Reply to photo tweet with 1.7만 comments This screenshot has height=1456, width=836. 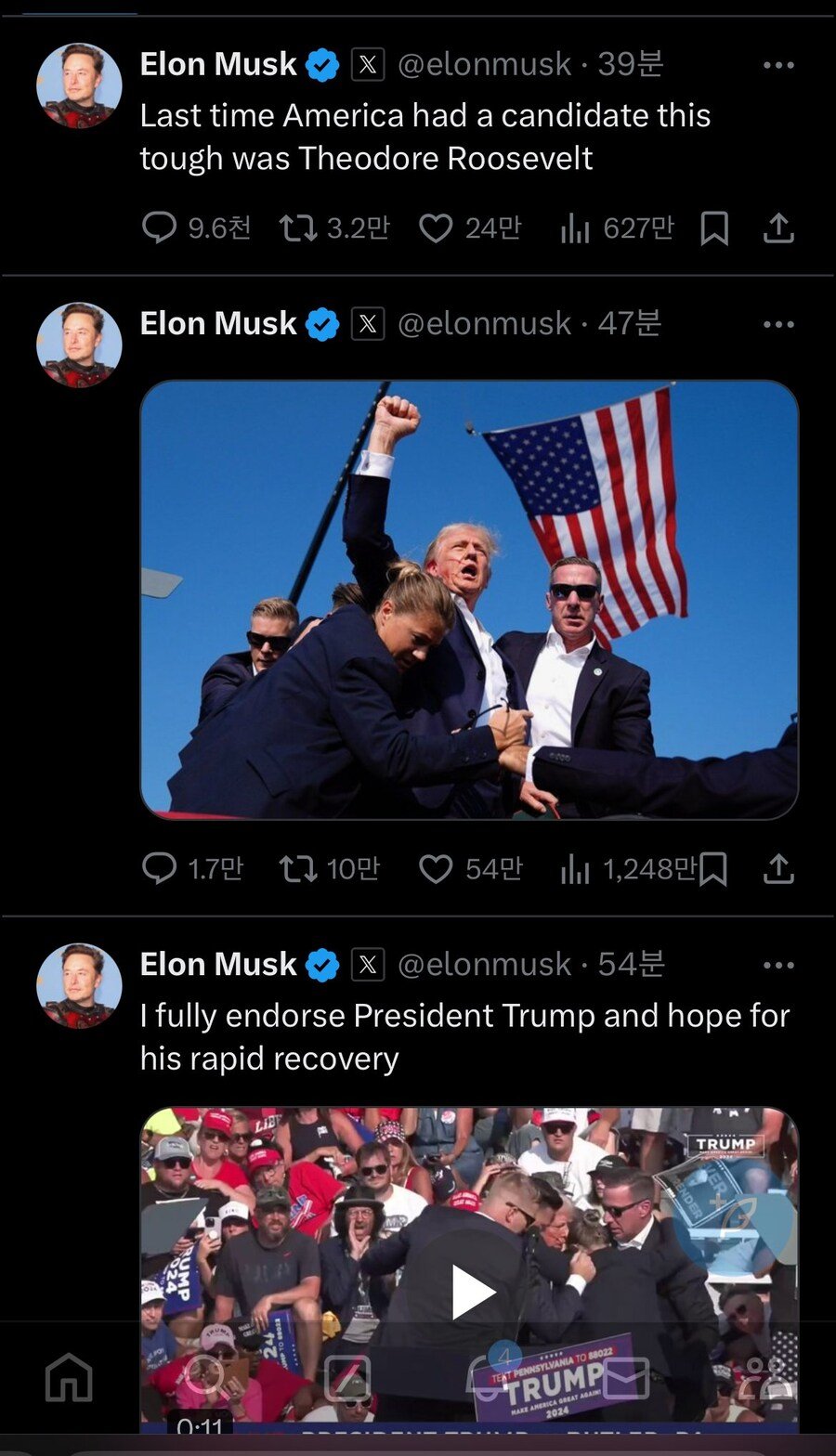point(159,869)
